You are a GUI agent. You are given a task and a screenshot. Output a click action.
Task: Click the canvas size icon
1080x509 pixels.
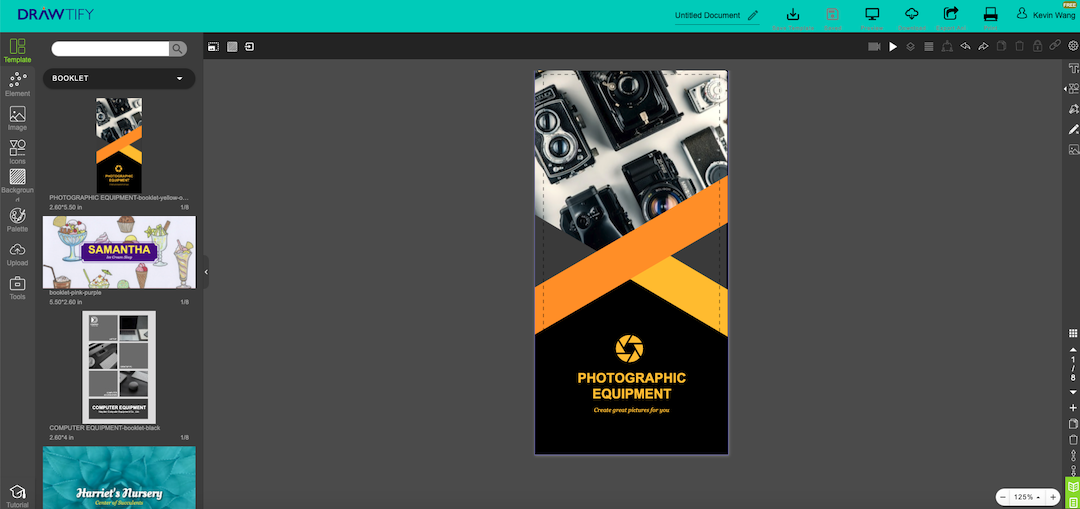coord(214,47)
